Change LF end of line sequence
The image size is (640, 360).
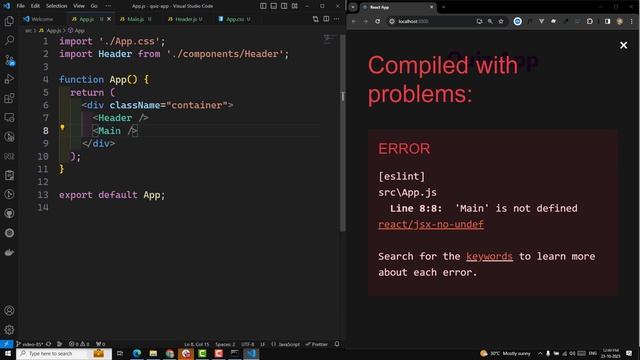pos(262,344)
